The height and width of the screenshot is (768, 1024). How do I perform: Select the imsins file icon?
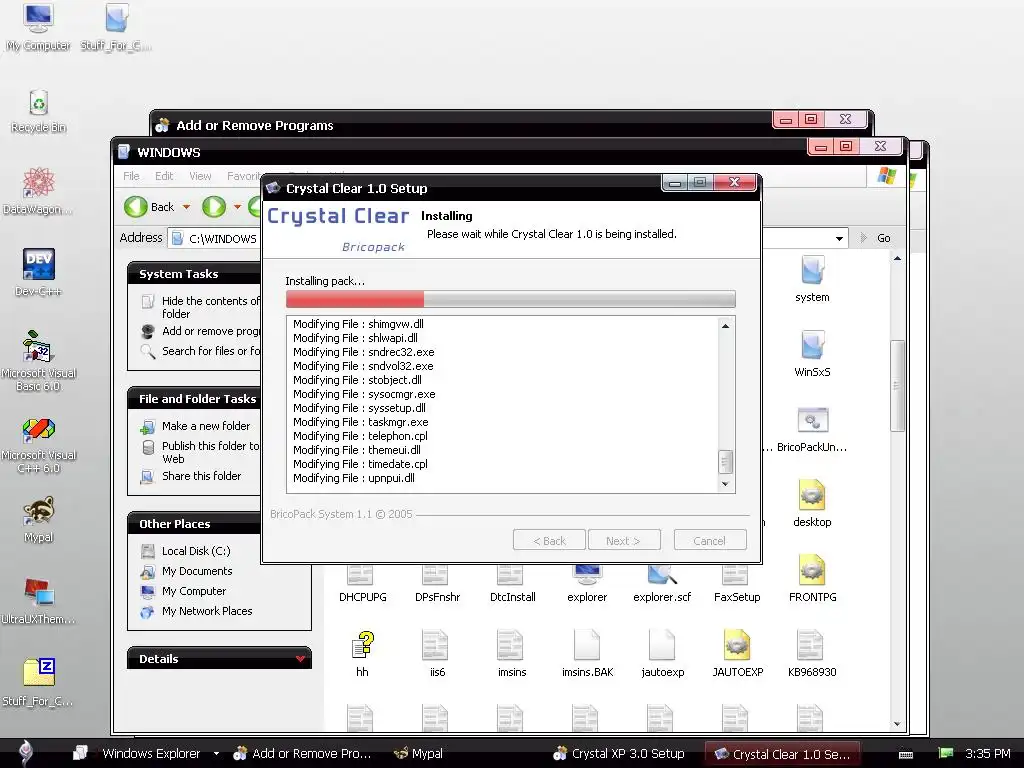tap(512, 654)
